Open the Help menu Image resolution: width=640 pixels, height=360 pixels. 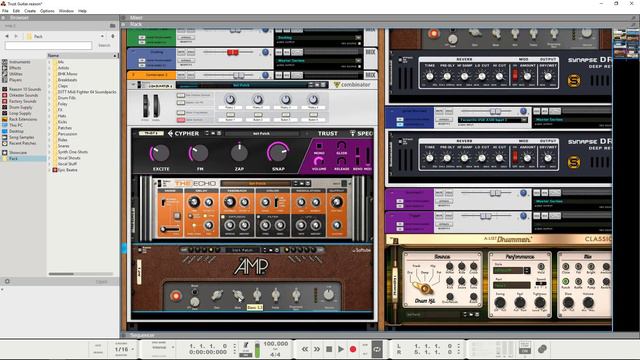click(82, 11)
